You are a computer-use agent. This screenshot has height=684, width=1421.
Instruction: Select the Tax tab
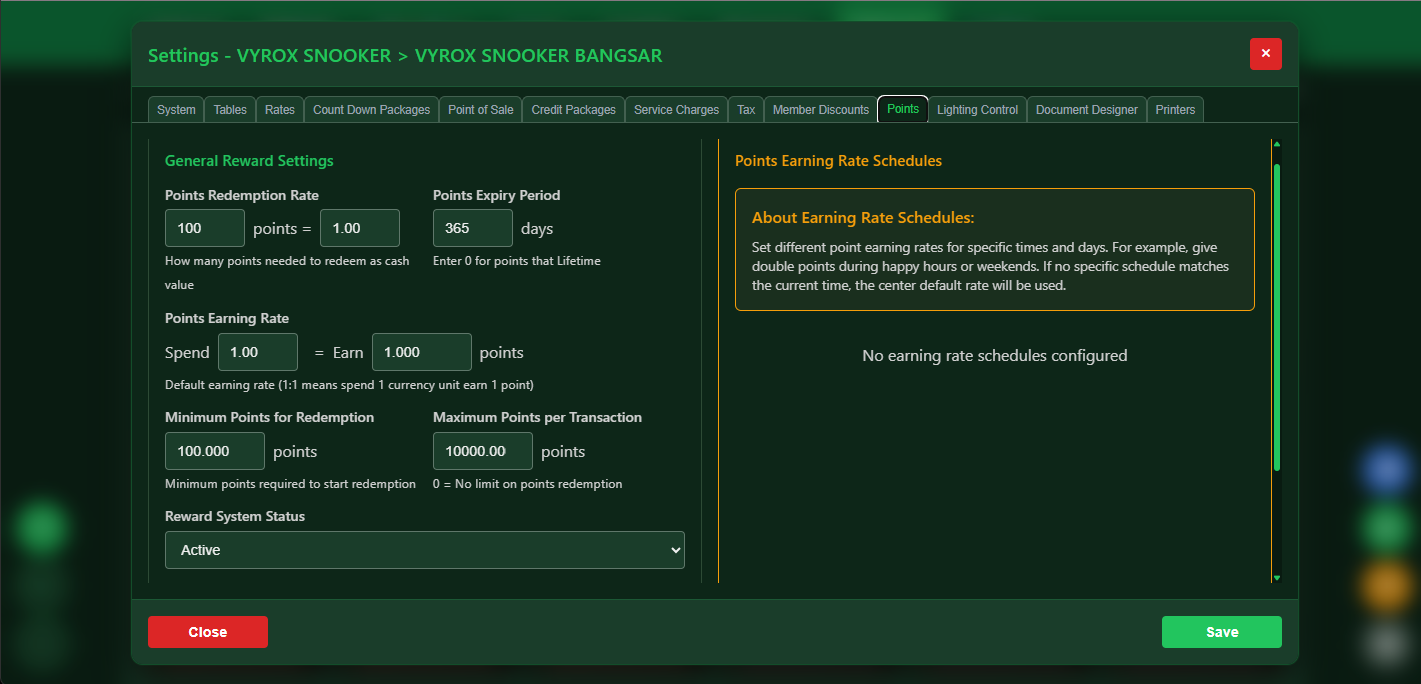click(x=745, y=109)
